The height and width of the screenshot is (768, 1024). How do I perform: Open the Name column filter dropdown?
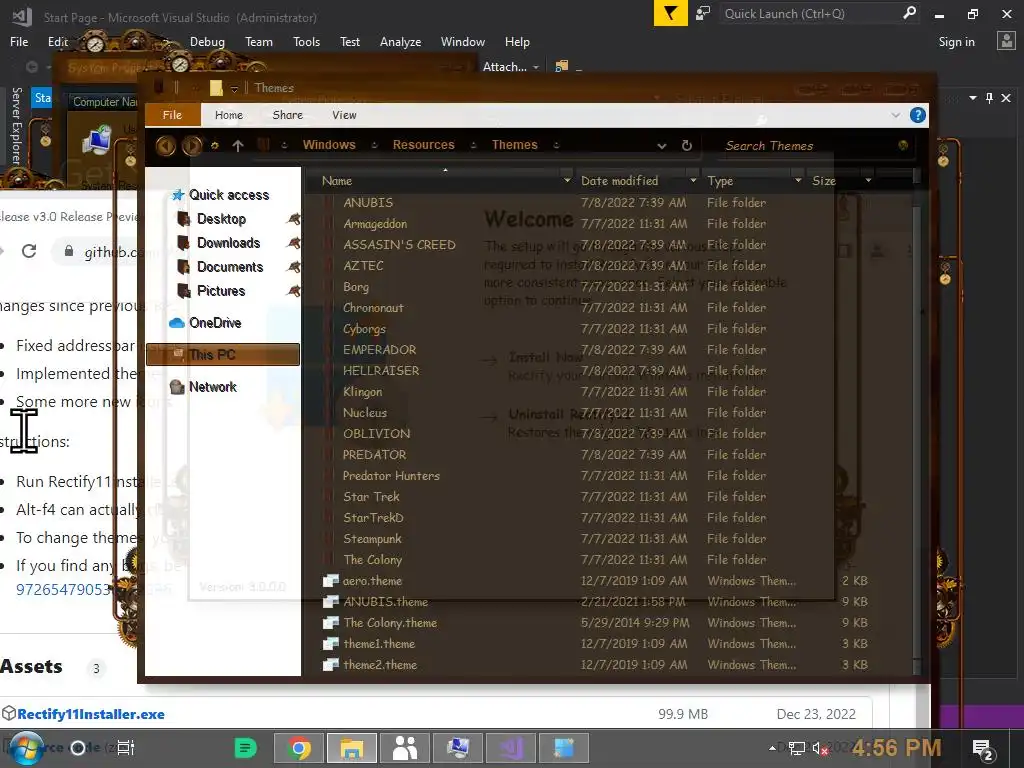coord(567,180)
